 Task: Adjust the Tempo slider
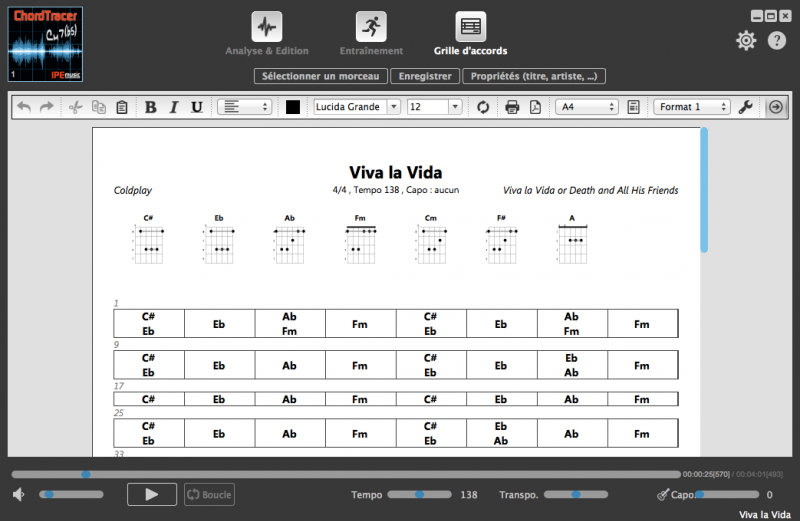(419, 494)
